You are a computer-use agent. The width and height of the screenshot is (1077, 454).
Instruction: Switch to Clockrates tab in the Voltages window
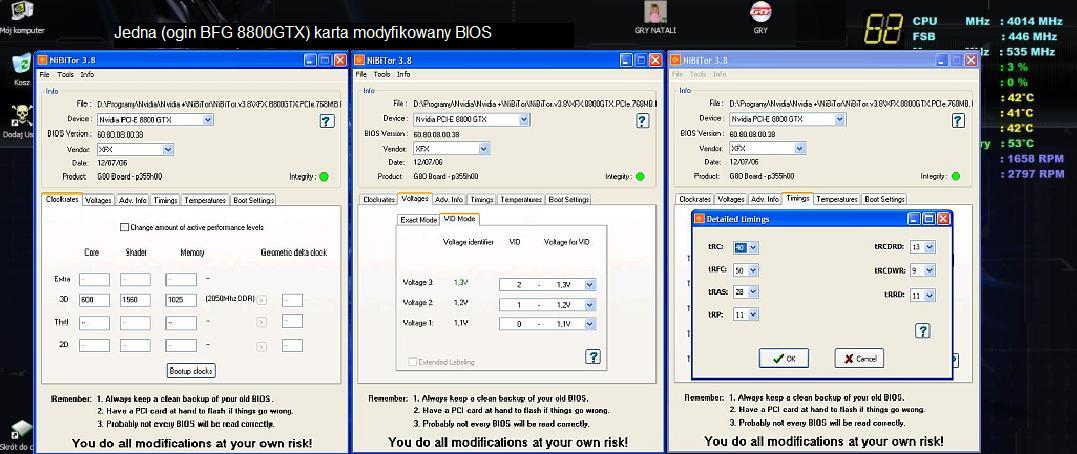[378, 199]
